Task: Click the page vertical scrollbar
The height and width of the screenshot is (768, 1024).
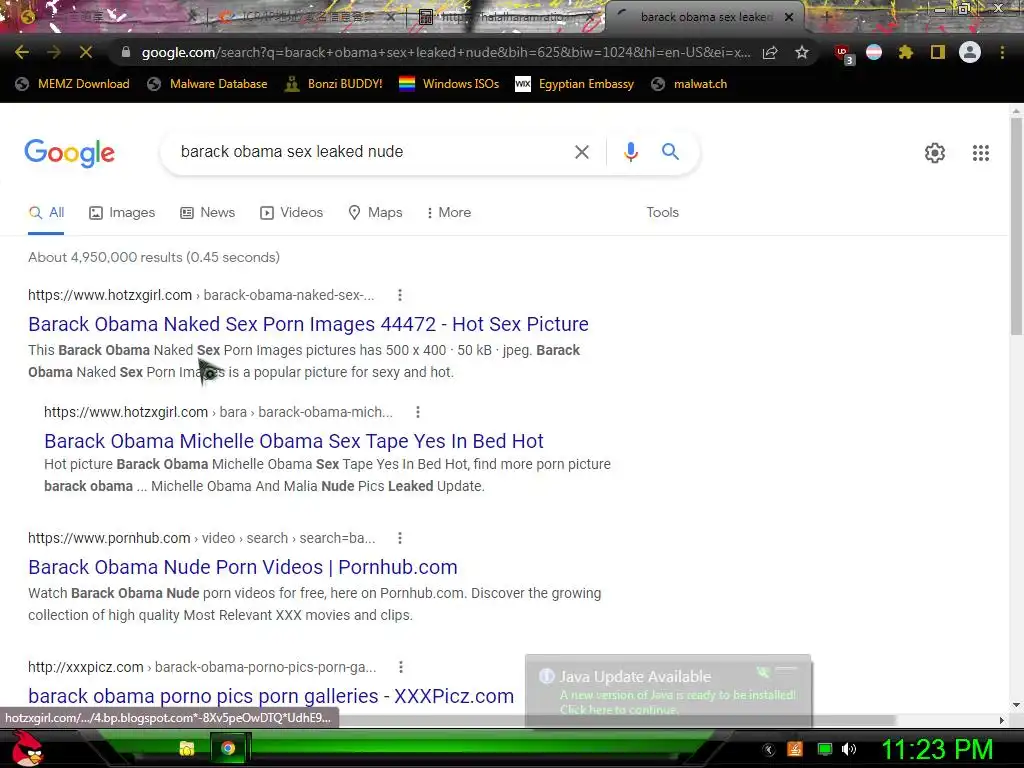Action: tap(1016, 229)
